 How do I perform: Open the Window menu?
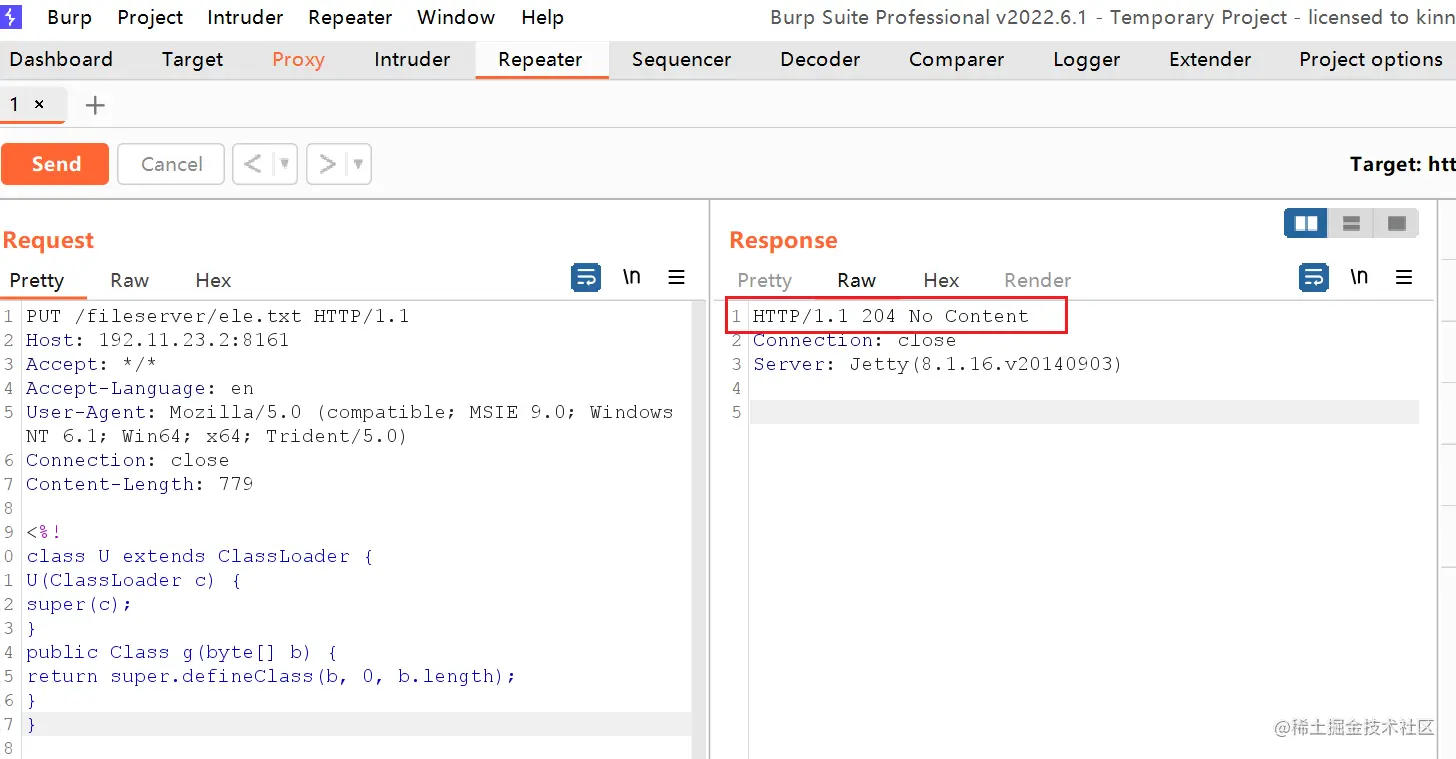coord(456,17)
